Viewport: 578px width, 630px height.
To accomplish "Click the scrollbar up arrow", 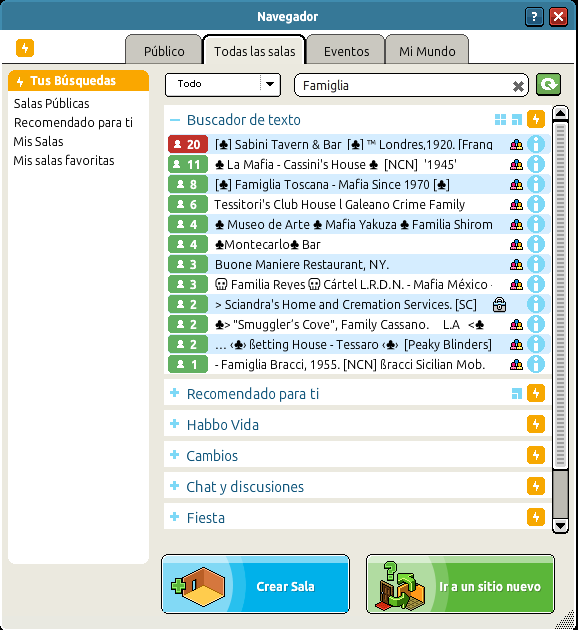I will pos(560,113).
